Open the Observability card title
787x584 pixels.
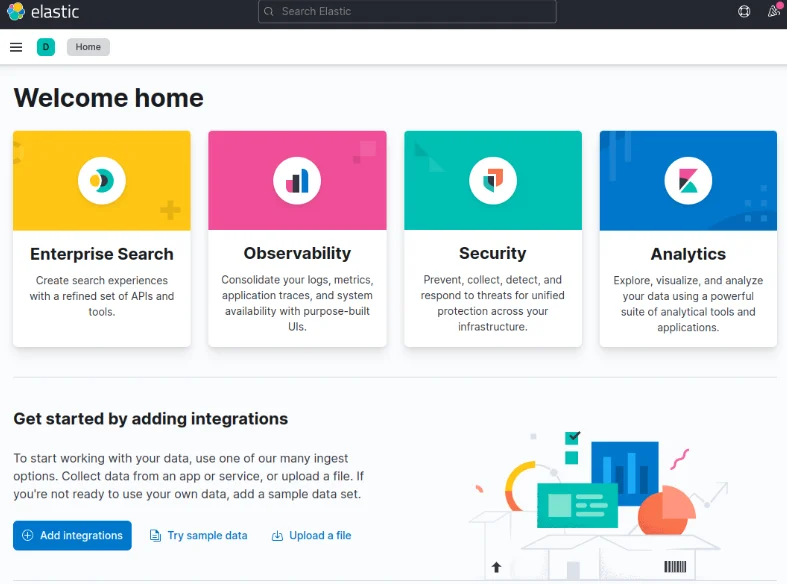pos(297,253)
